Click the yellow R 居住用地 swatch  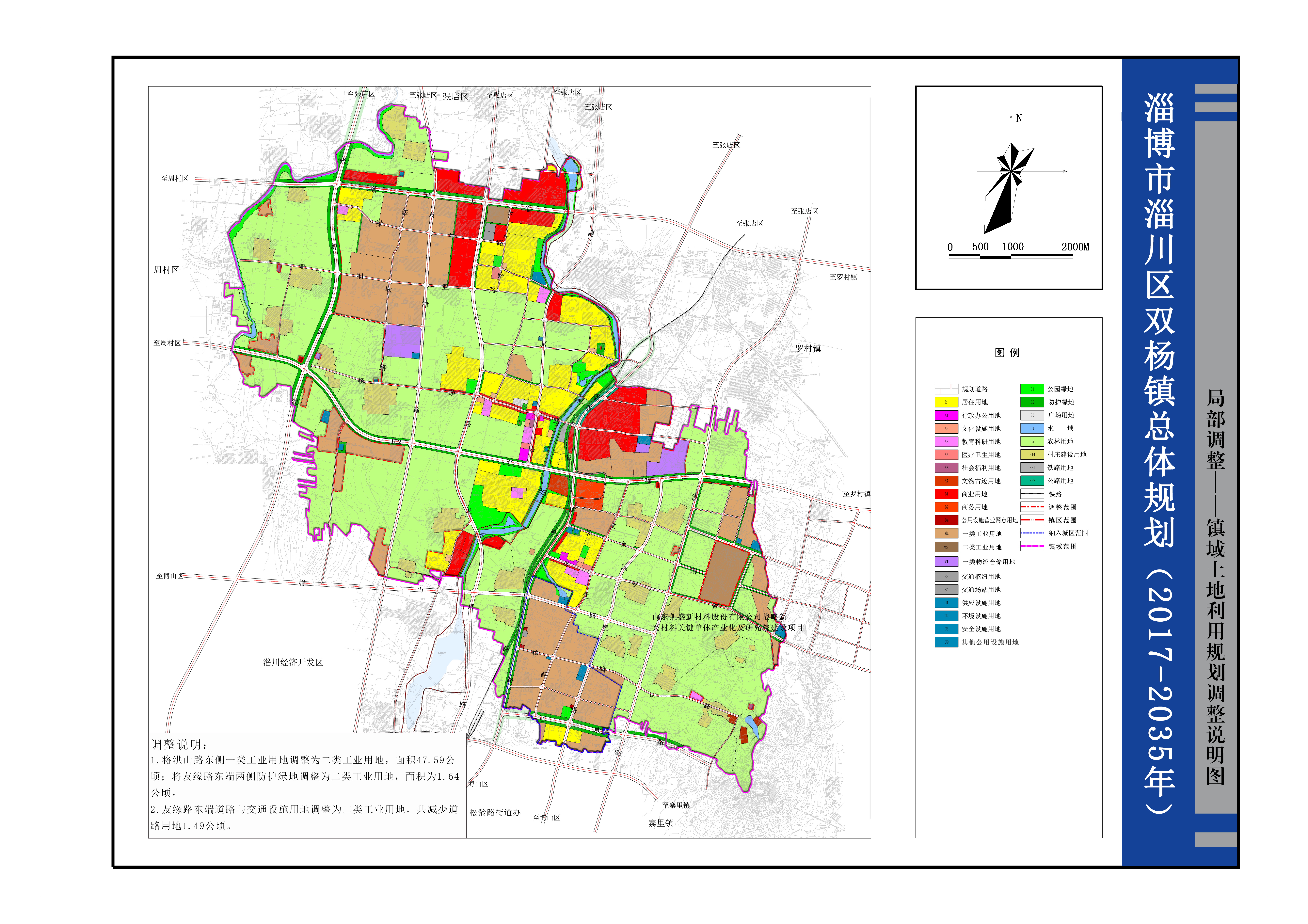click(946, 402)
